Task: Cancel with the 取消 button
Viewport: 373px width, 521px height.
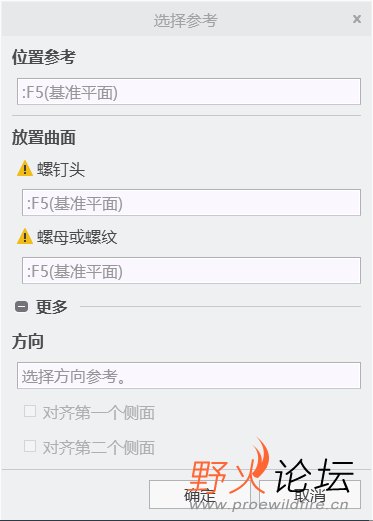Action: (x=310, y=495)
